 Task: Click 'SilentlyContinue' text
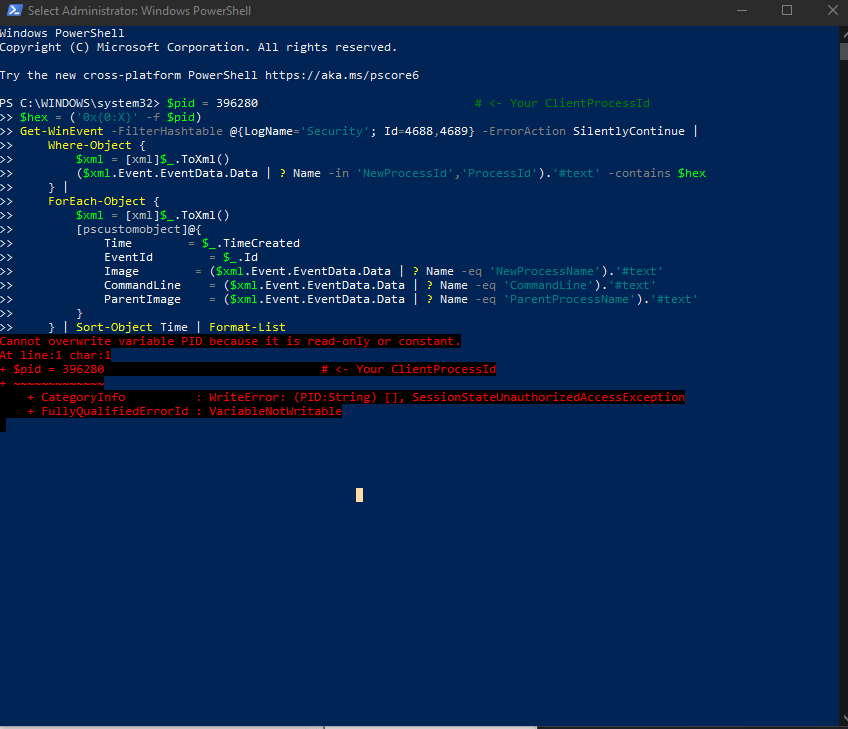[628, 131]
